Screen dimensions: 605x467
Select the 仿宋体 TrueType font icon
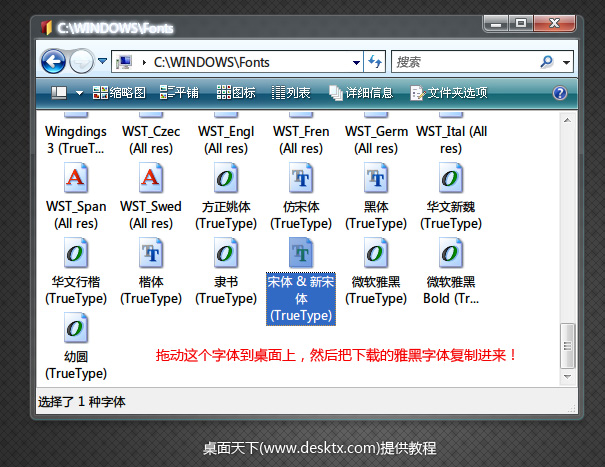(x=301, y=178)
